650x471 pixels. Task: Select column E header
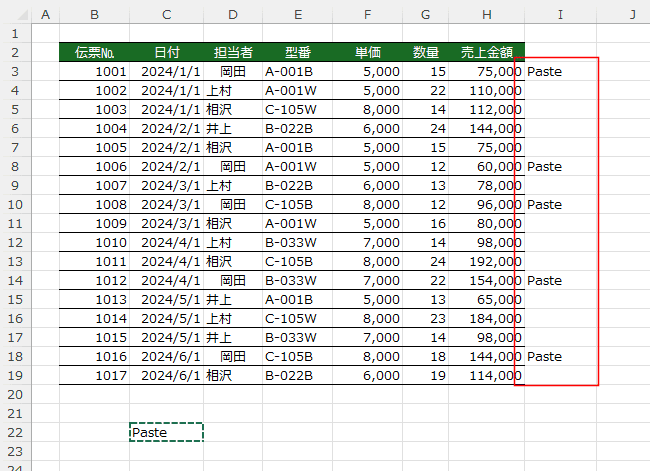[298, 15]
